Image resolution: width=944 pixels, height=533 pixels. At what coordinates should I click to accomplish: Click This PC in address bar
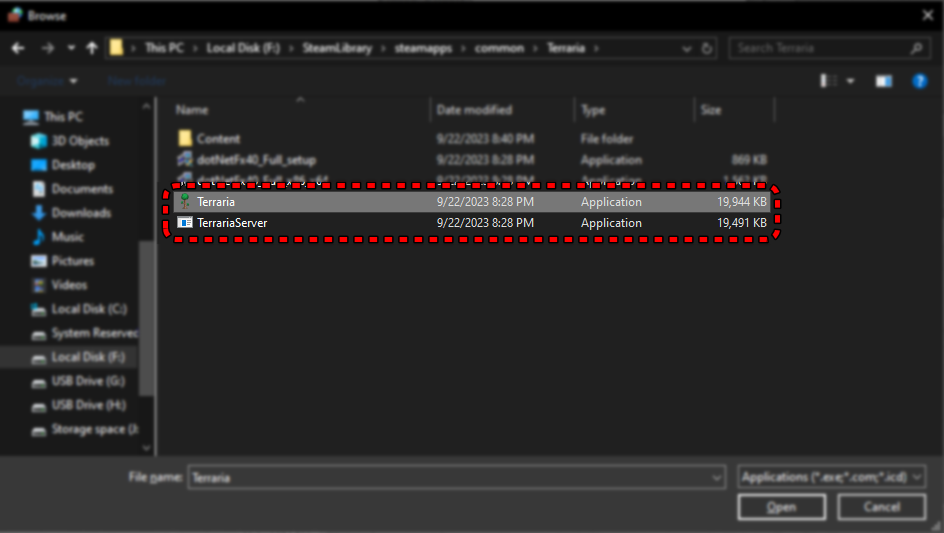[164, 48]
